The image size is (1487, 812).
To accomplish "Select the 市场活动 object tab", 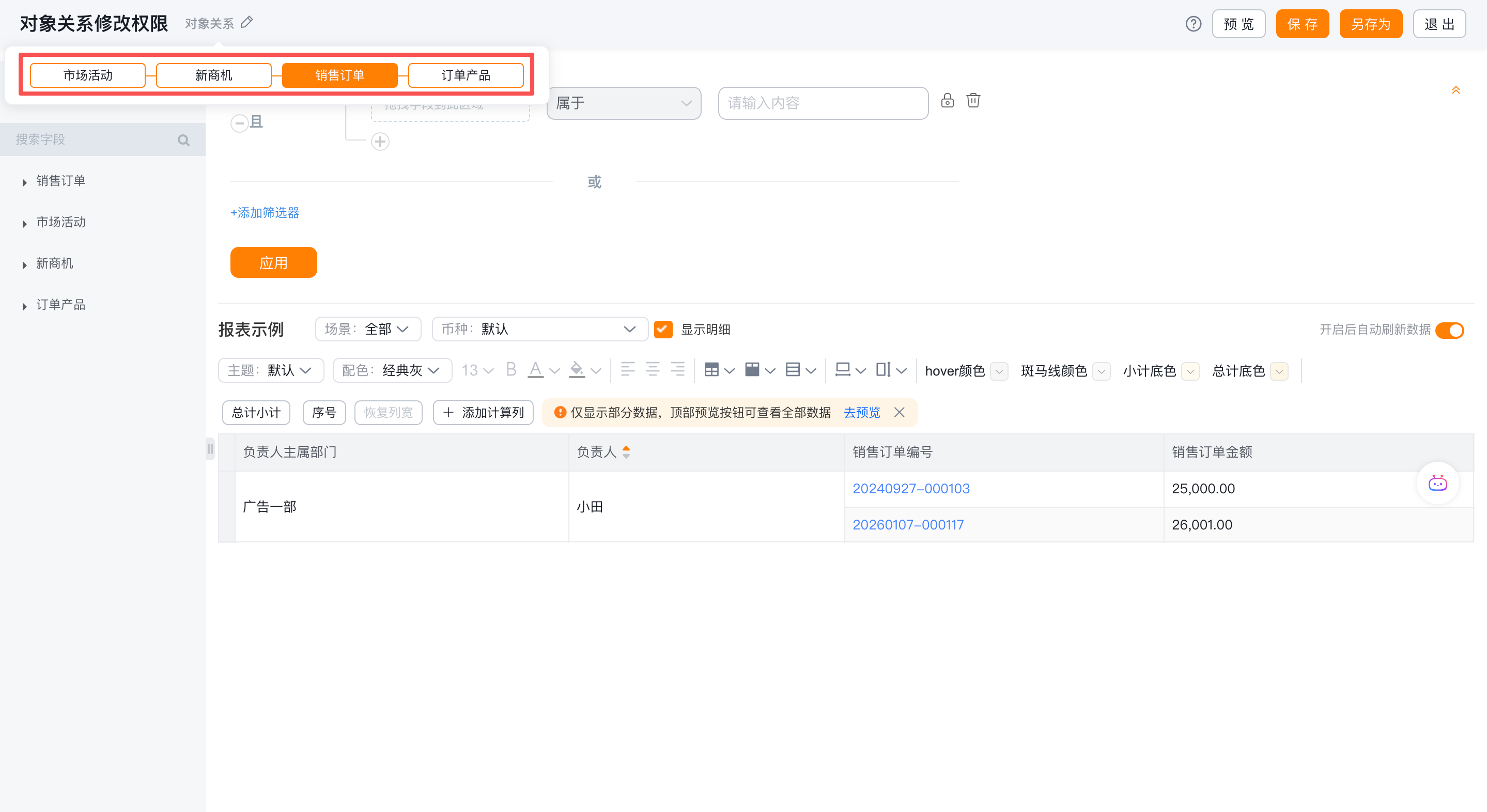I will click(88, 75).
